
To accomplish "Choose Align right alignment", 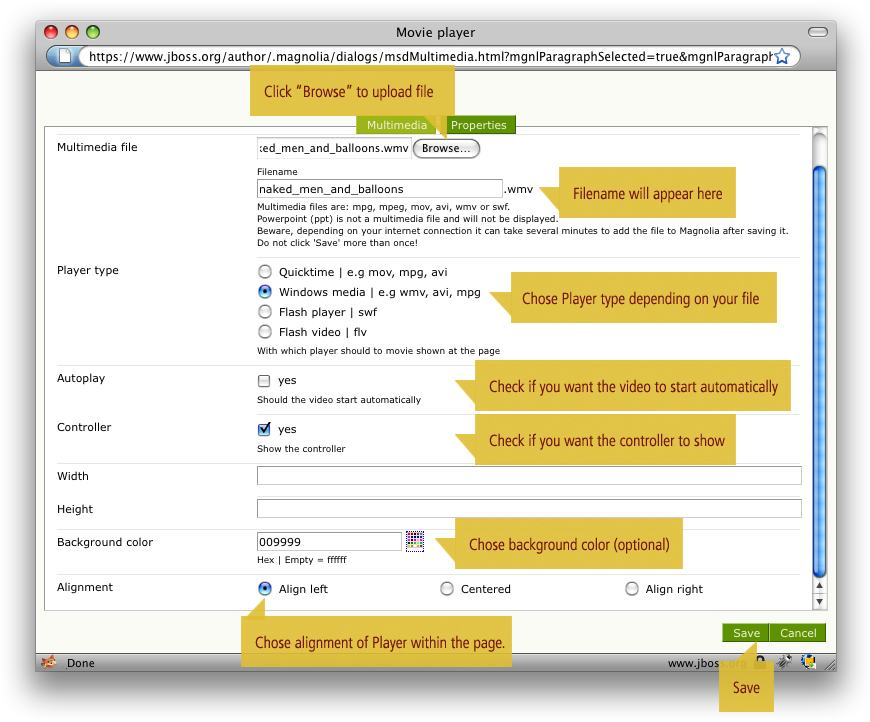I will [632, 589].
